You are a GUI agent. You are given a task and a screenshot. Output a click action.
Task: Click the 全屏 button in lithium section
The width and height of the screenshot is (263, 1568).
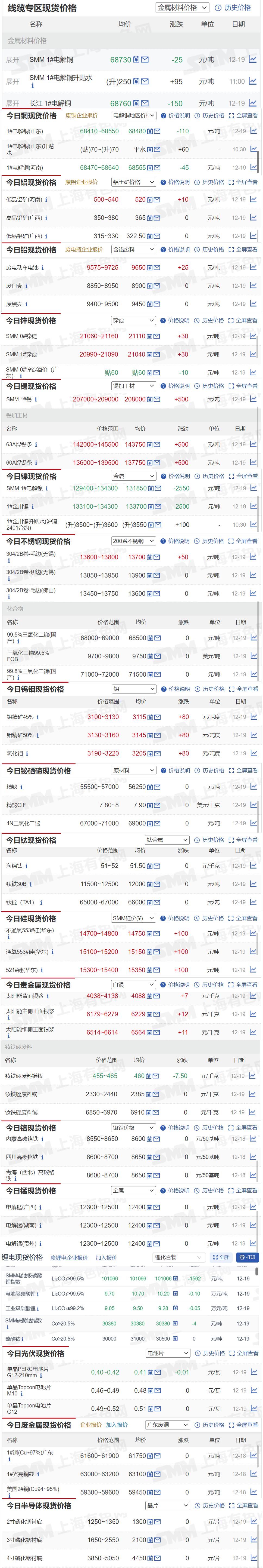coord(221,1257)
